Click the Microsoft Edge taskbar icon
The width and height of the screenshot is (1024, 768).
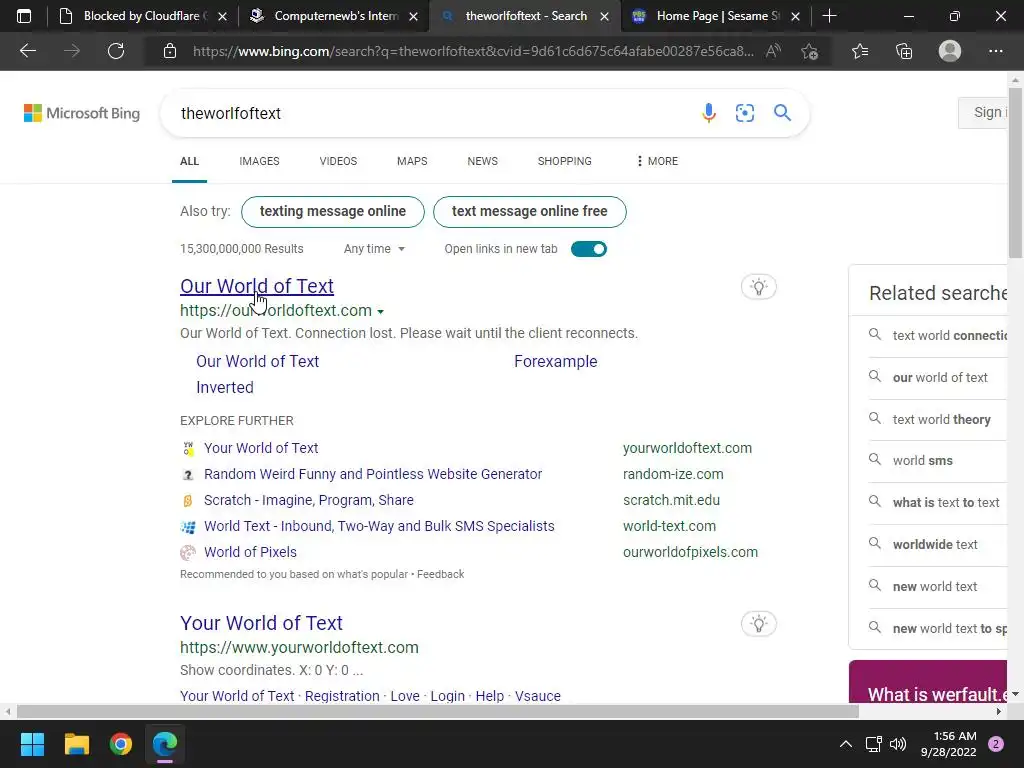click(165, 744)
